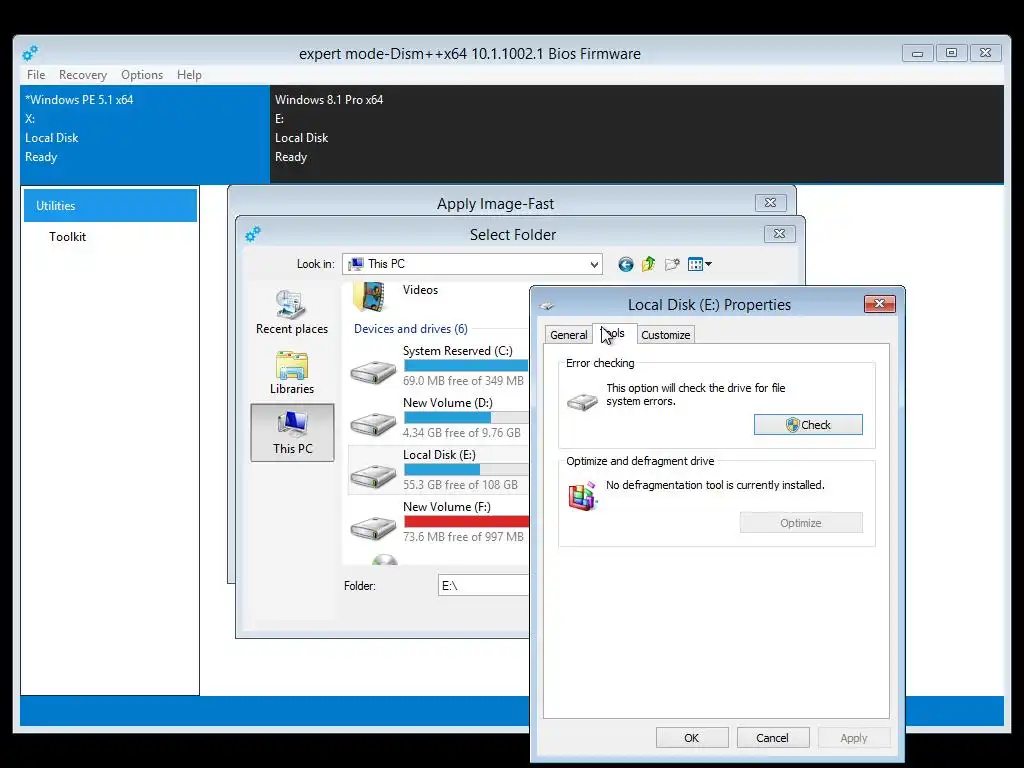Click the '73.6 MB free of 997 MB' text
The height and width of the screenshot is (768, 1024).
tap(463, 537)
